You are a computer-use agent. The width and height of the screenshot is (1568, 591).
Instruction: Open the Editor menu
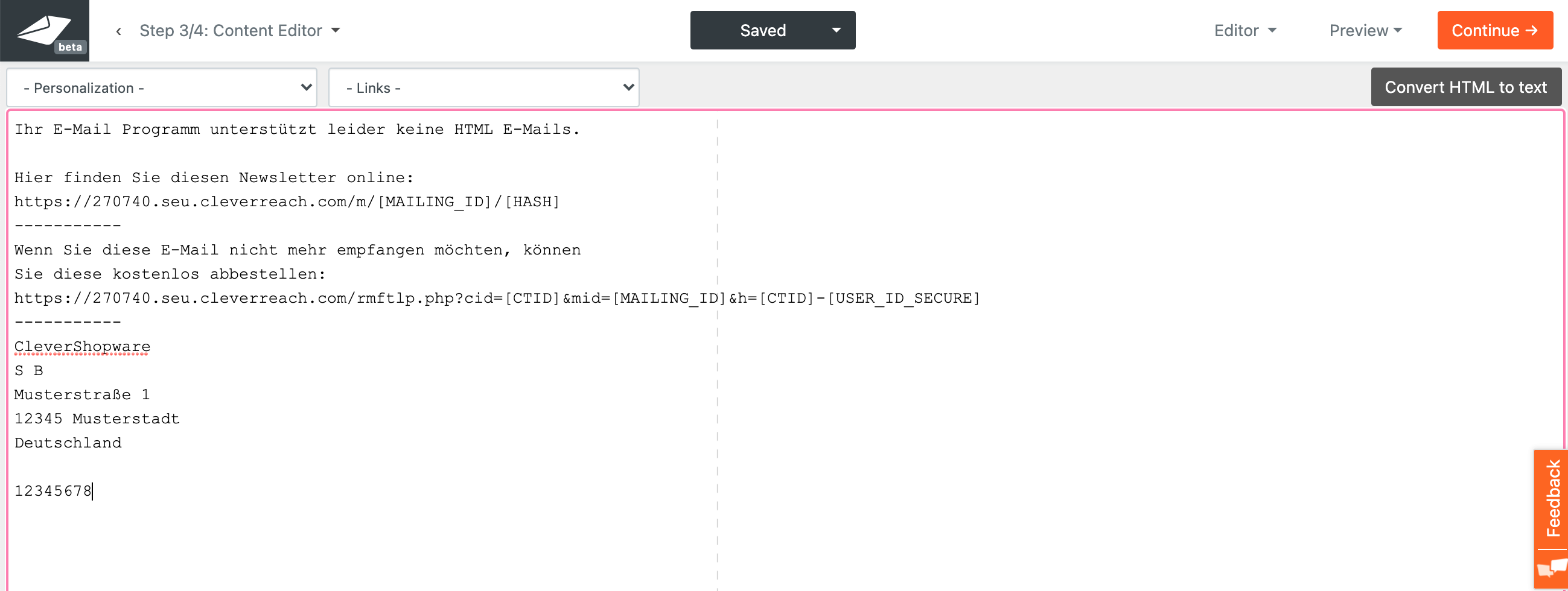1245,31
